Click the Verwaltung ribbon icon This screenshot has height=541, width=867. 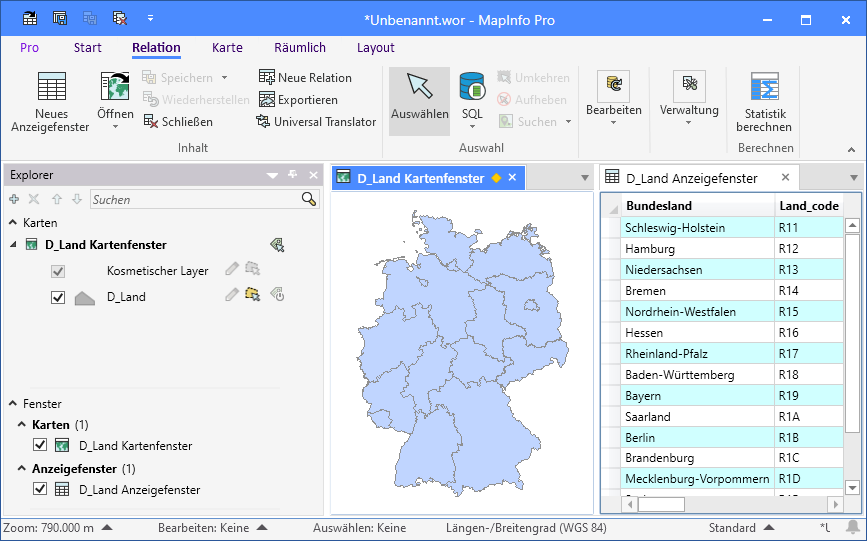coord(689,86)
